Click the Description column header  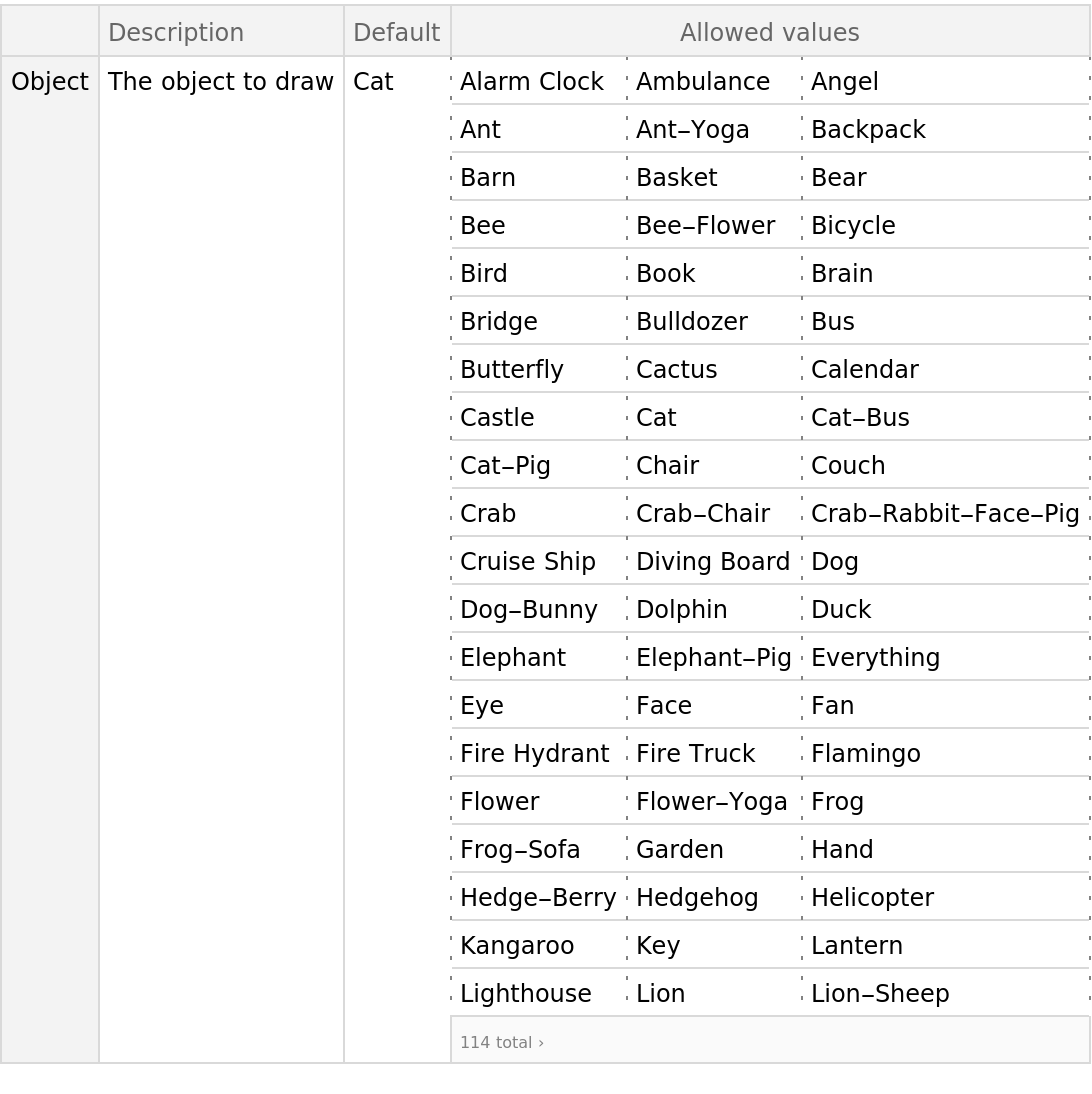point(176,32)
